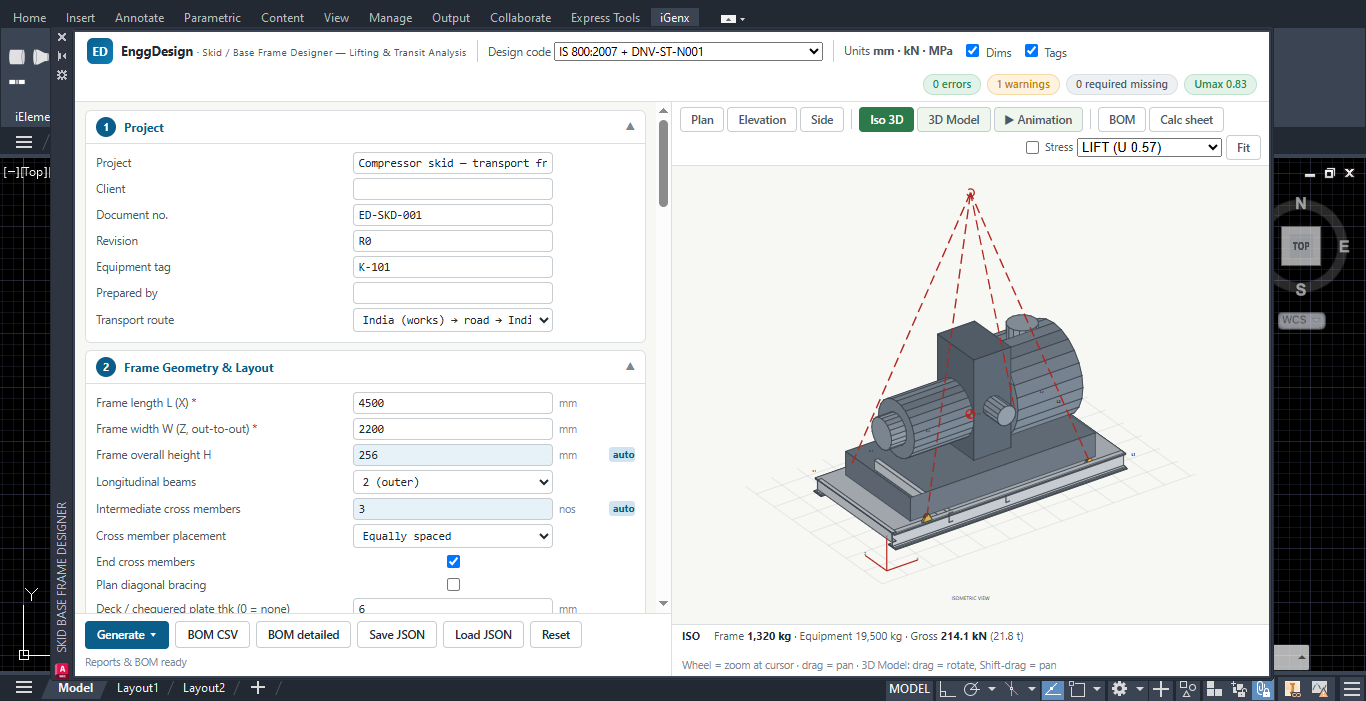Click ViewCube north N compass letter
The image size is (1366, 701).
[x=1301, y=204]
